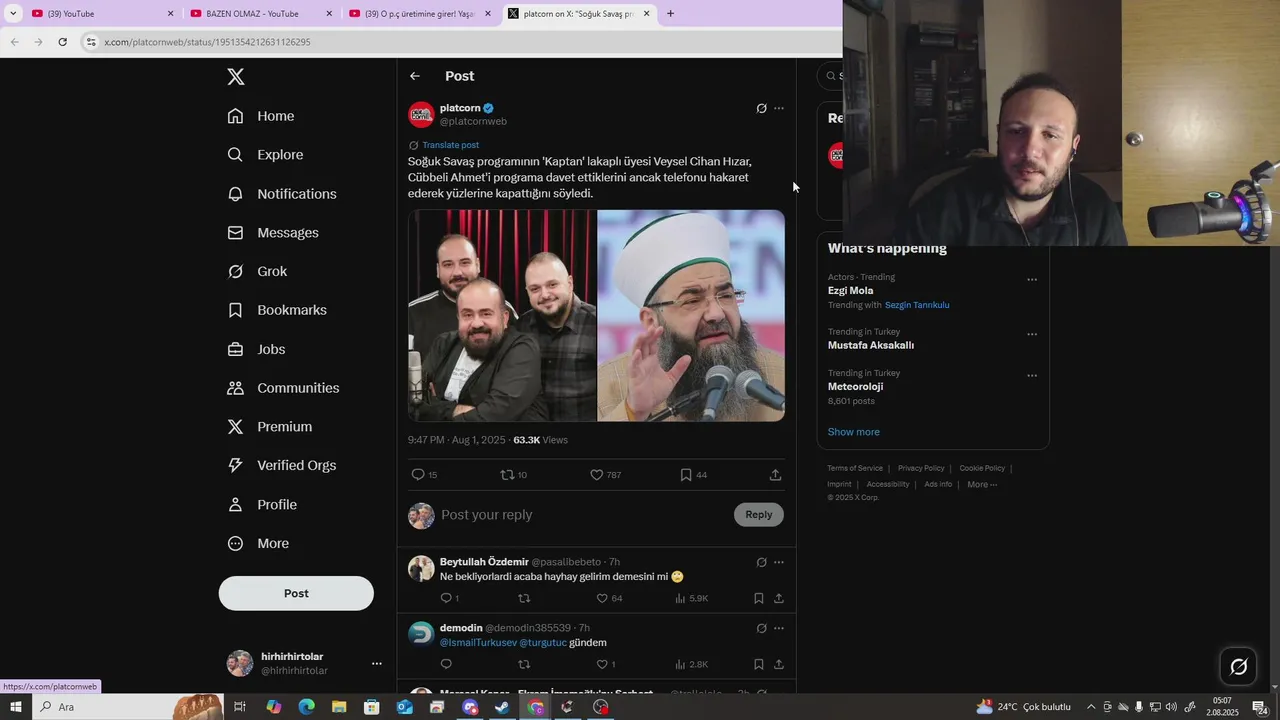This screenshot has height=720, width=1280.
Task: Repost the platcorn post (10 reposts)
Action: point(513,475)
